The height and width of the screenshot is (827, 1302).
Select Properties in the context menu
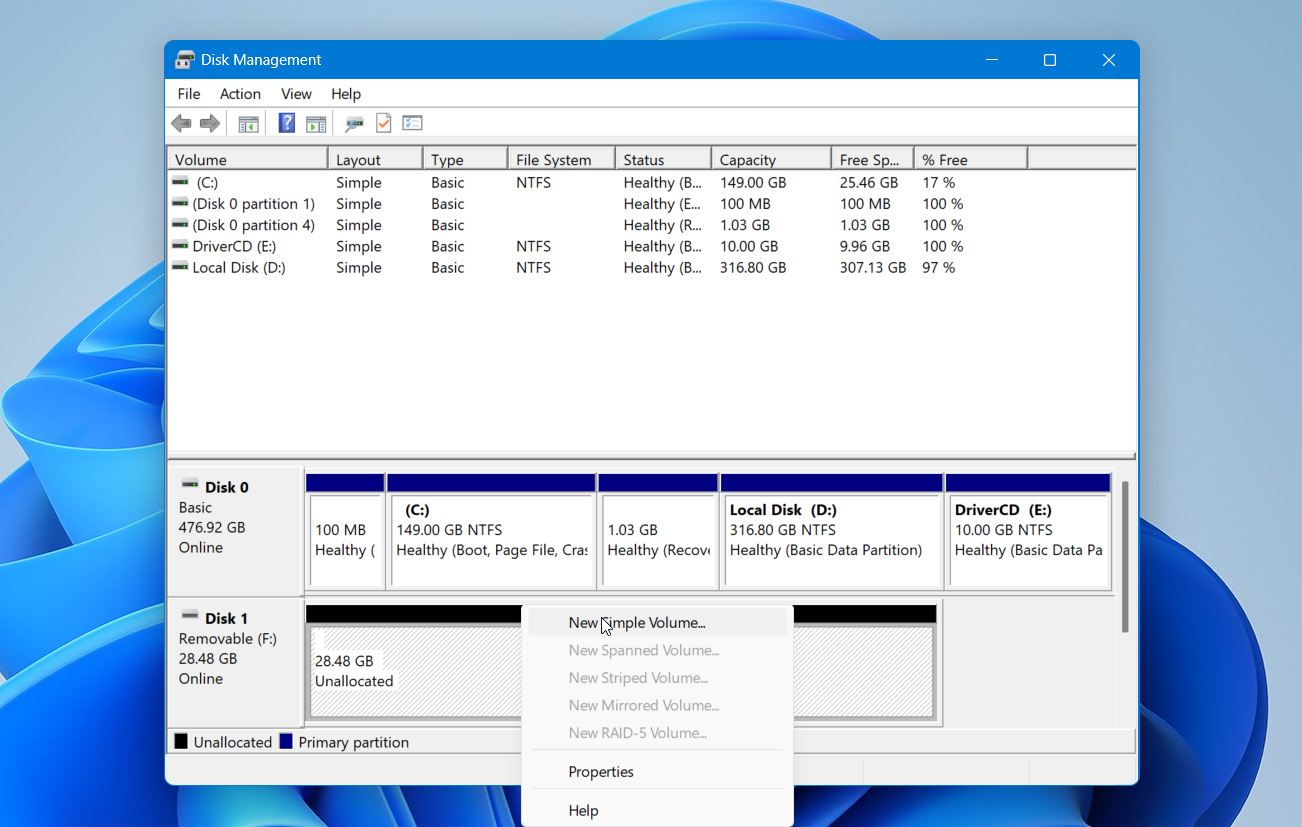657,772
